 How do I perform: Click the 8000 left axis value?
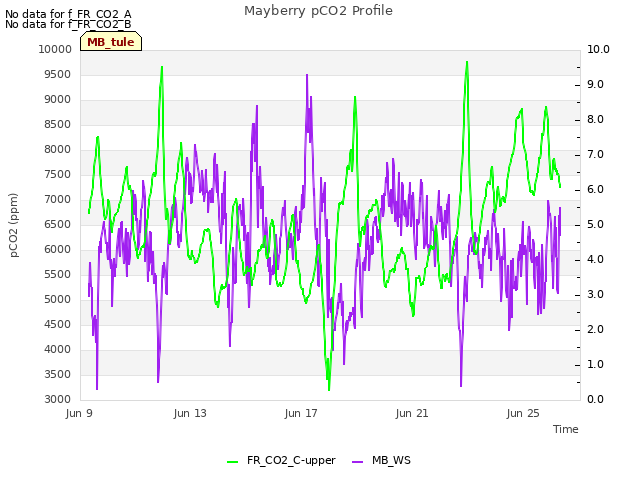point(58,149)
